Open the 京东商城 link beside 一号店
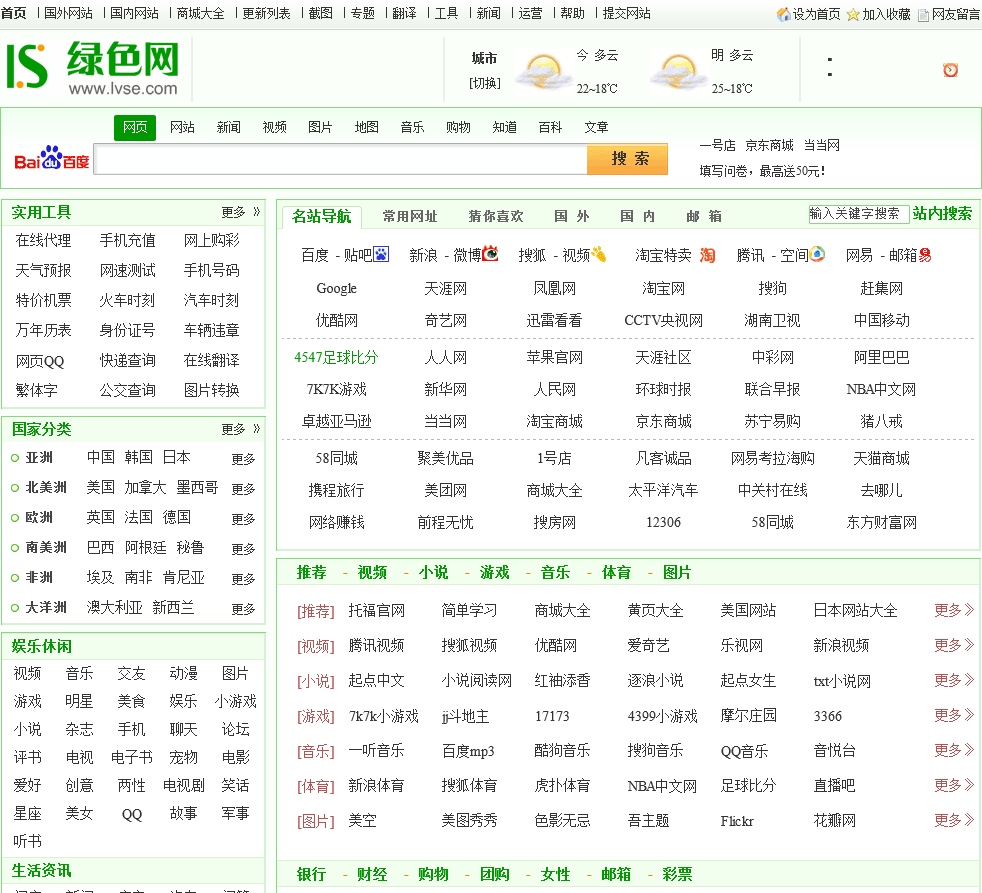This screenshot has width=982, height=893. pos(769,146)
